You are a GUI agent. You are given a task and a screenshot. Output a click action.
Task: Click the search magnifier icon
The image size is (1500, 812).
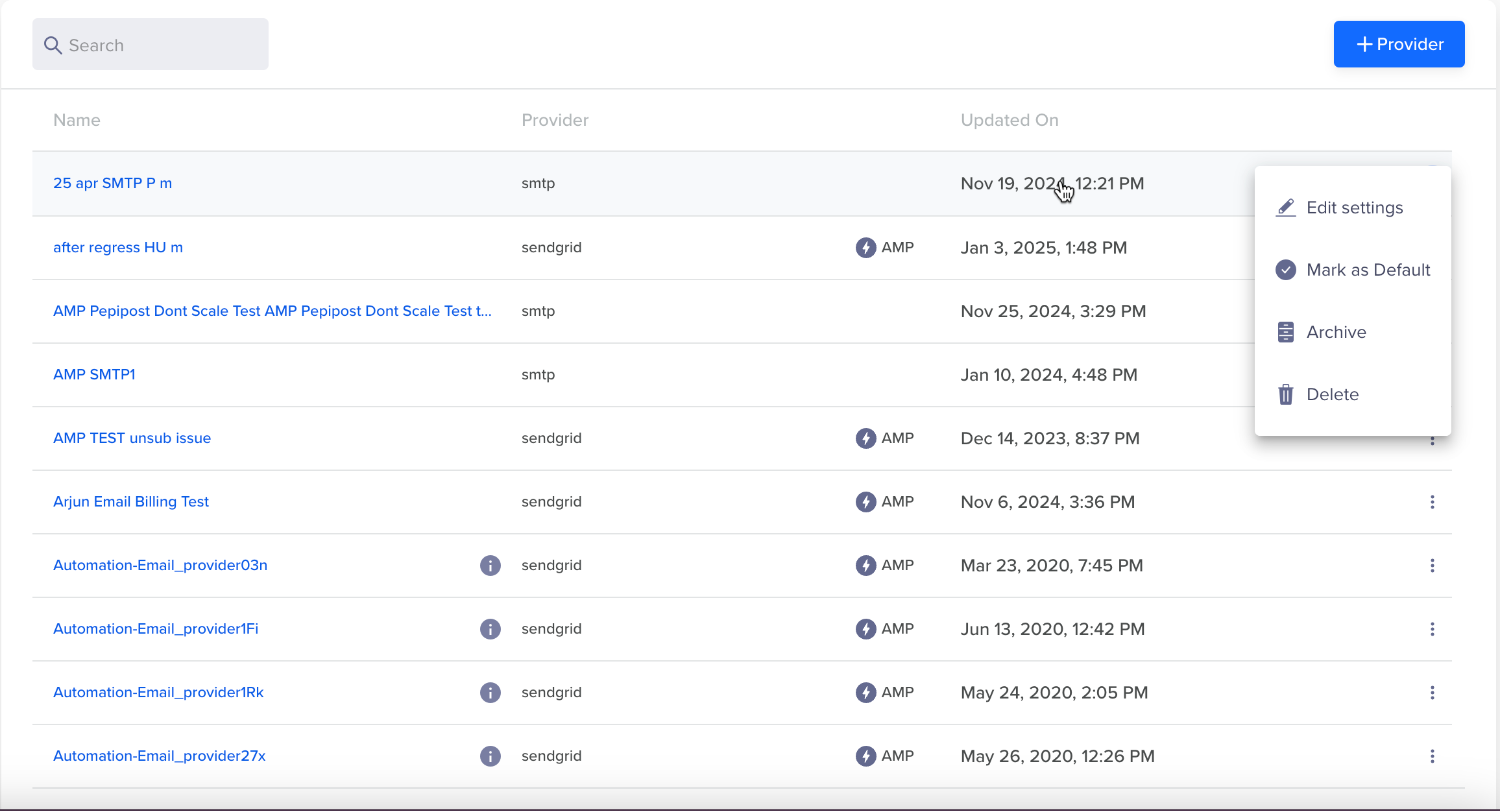pos(53,45)
